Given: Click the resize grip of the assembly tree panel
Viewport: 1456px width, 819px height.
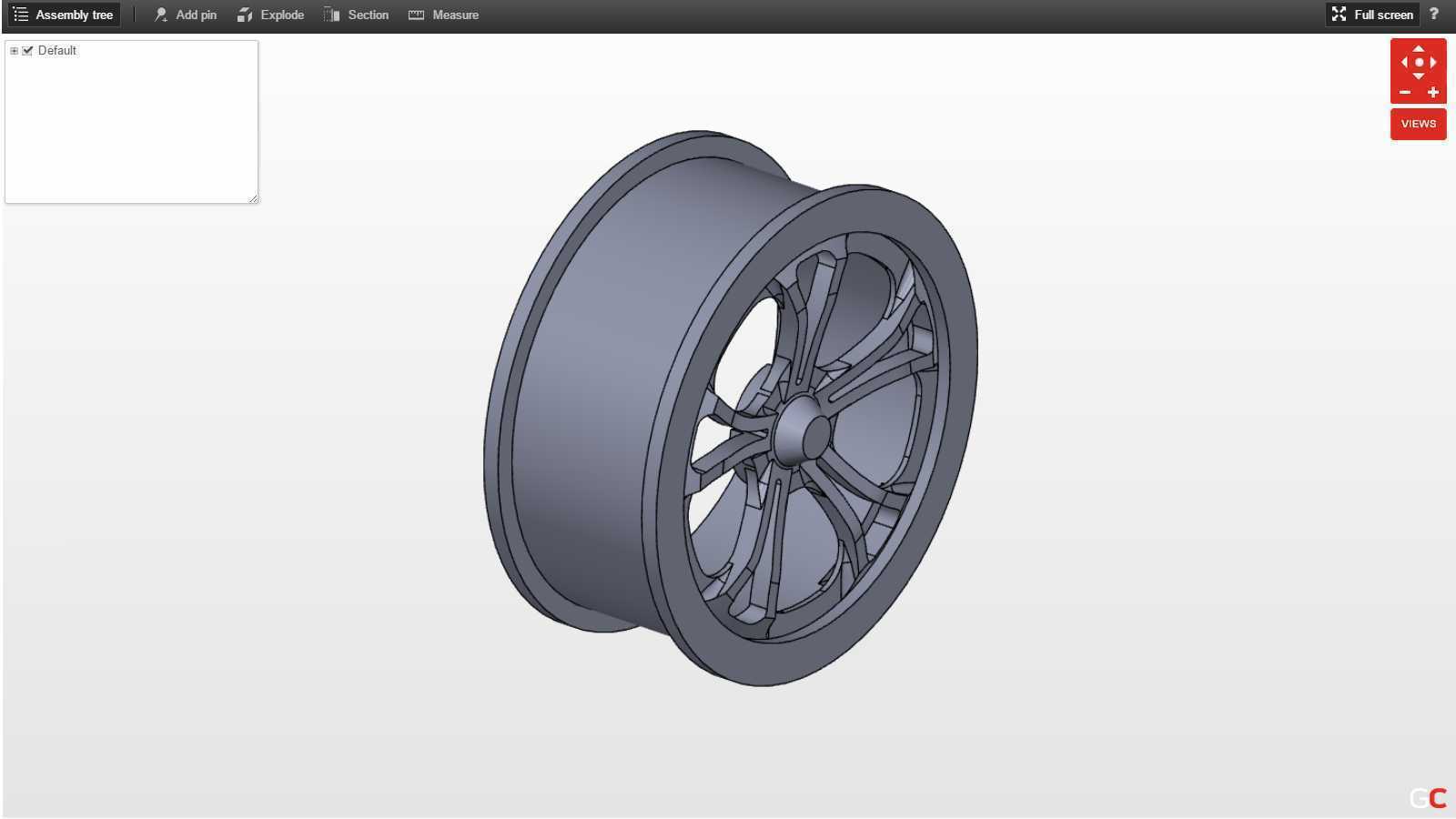Looking at the screenshot, I should pyautogui.click(x=253, y=198).
